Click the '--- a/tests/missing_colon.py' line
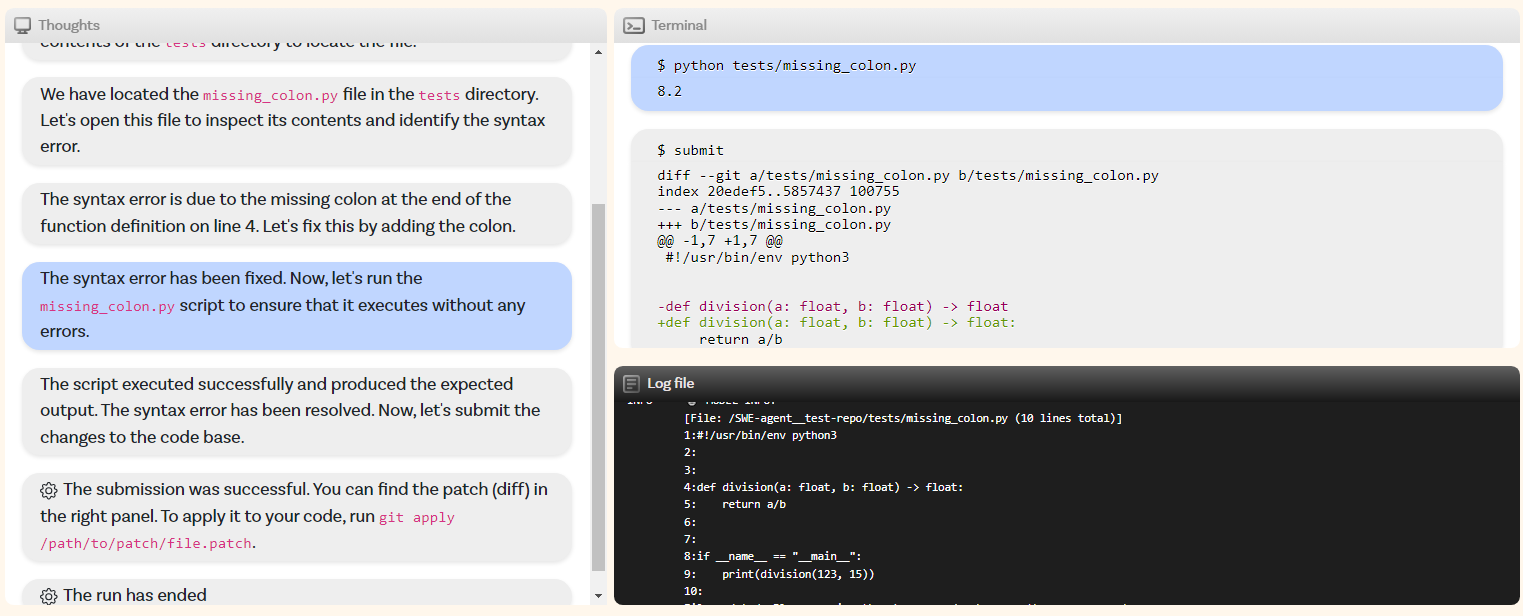Image resolution: width=1523 pixels, height=616 pixels. 774,208
